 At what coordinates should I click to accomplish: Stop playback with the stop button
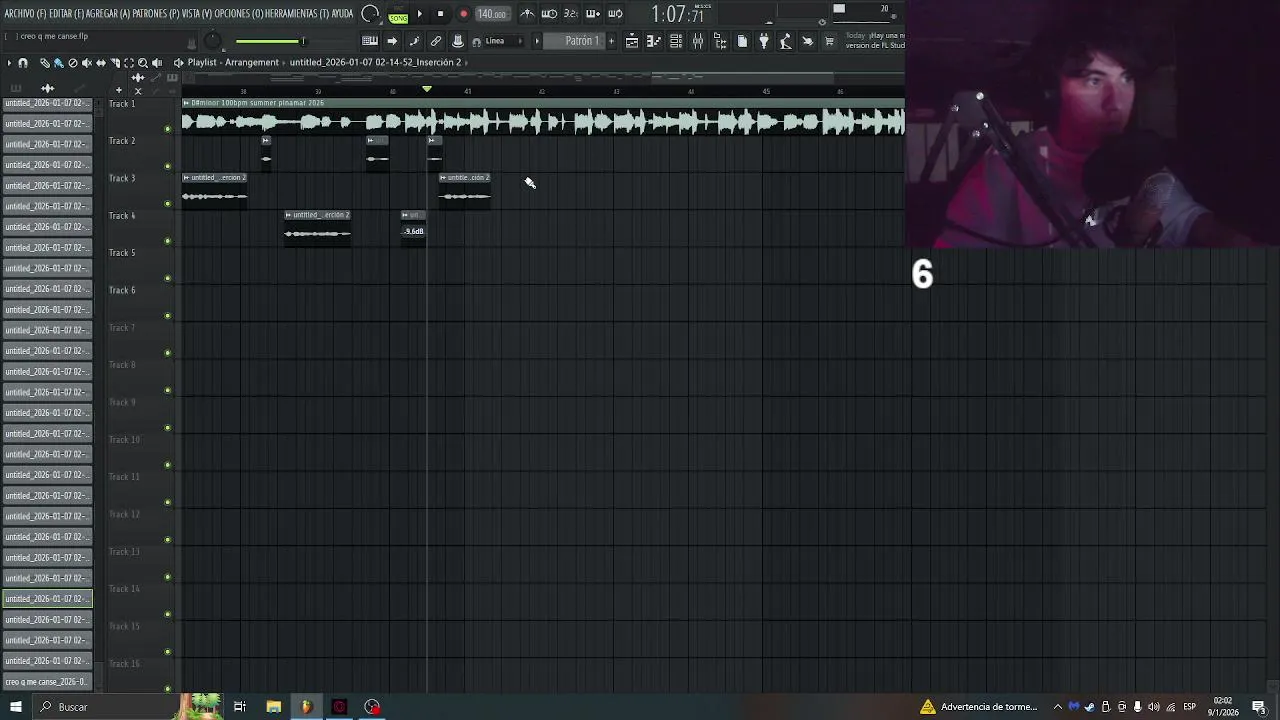[x=441, y=14]
